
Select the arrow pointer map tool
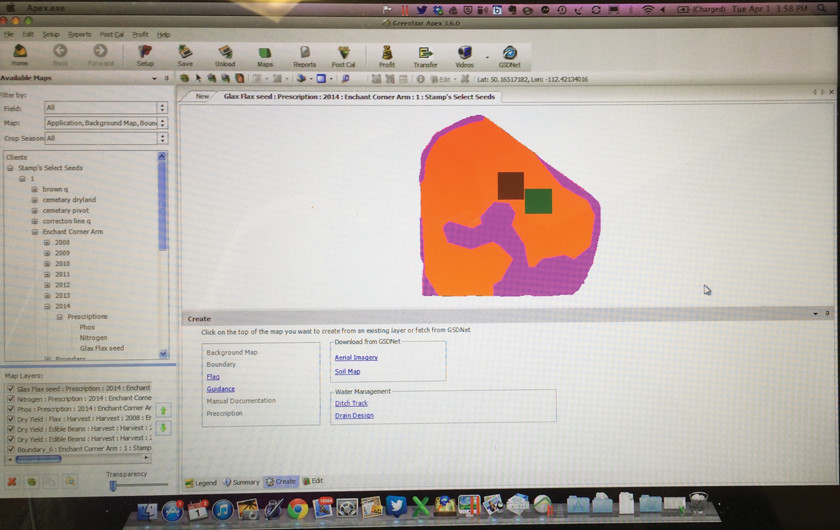pos(198,78)
